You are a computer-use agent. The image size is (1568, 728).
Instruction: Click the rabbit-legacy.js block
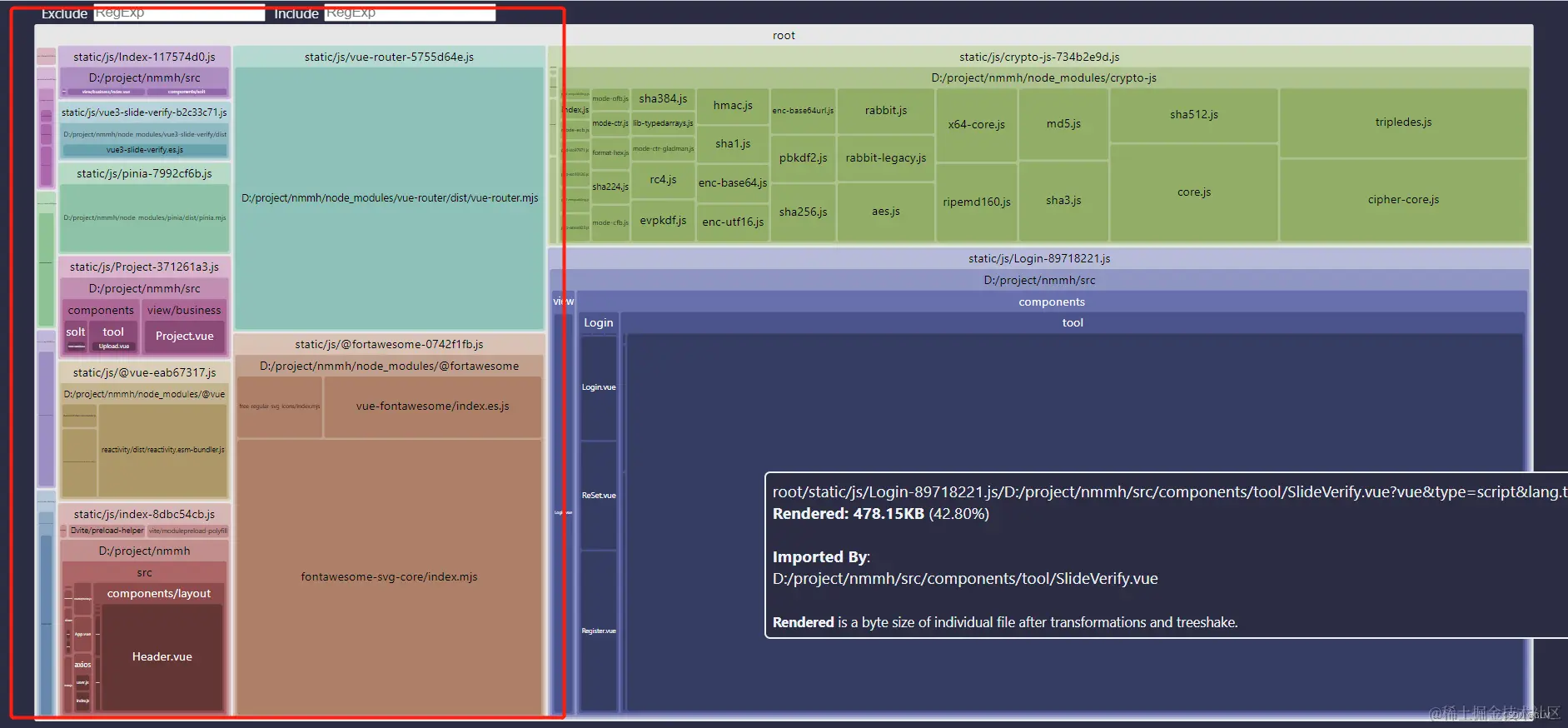coord(886,157)
